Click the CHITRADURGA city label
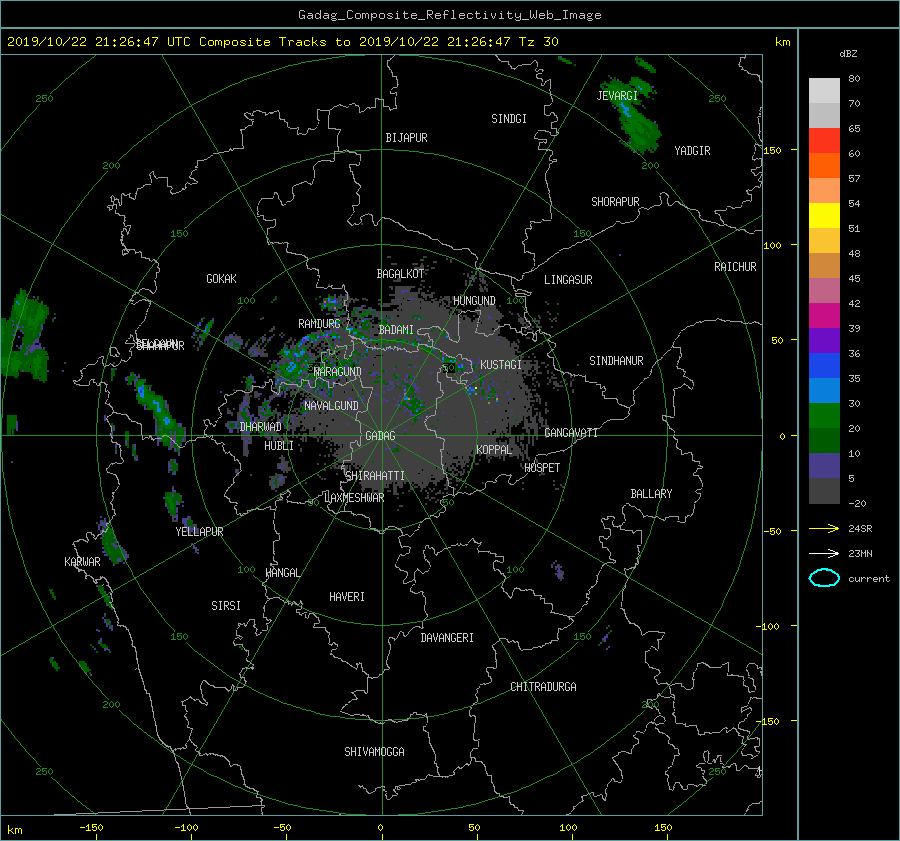Image resolution: width=900 pixels, height=841 pixels. [543, 687]
